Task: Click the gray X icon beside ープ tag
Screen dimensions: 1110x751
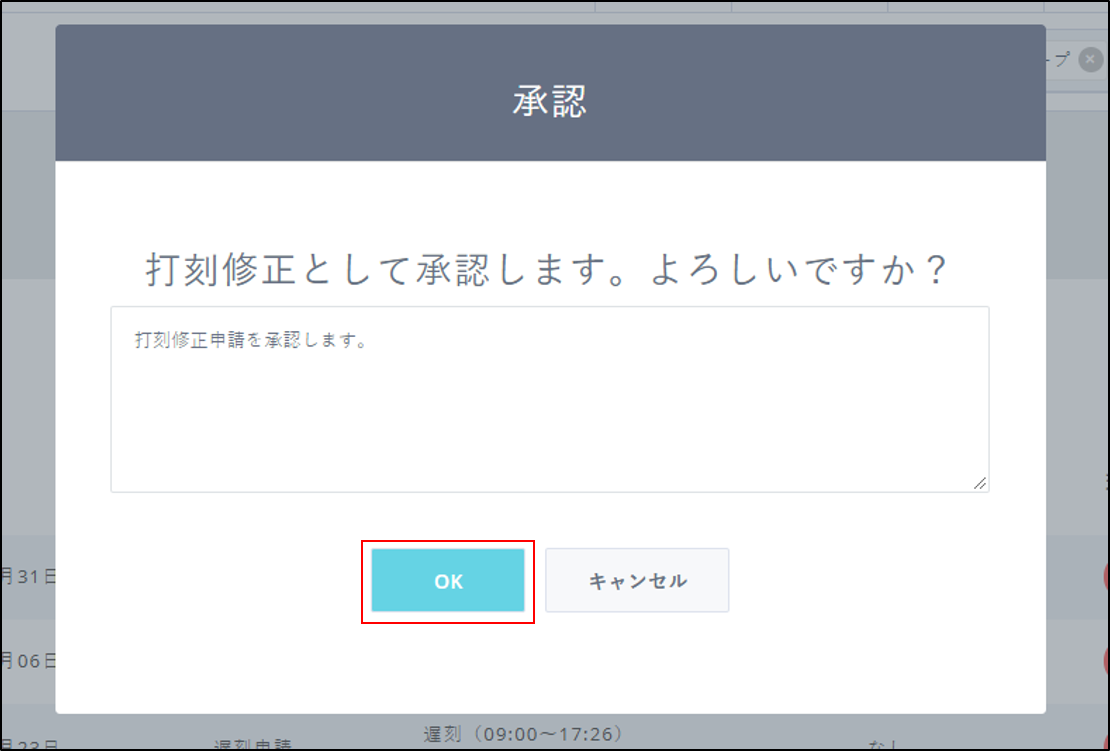Action: pos(1091,60)
